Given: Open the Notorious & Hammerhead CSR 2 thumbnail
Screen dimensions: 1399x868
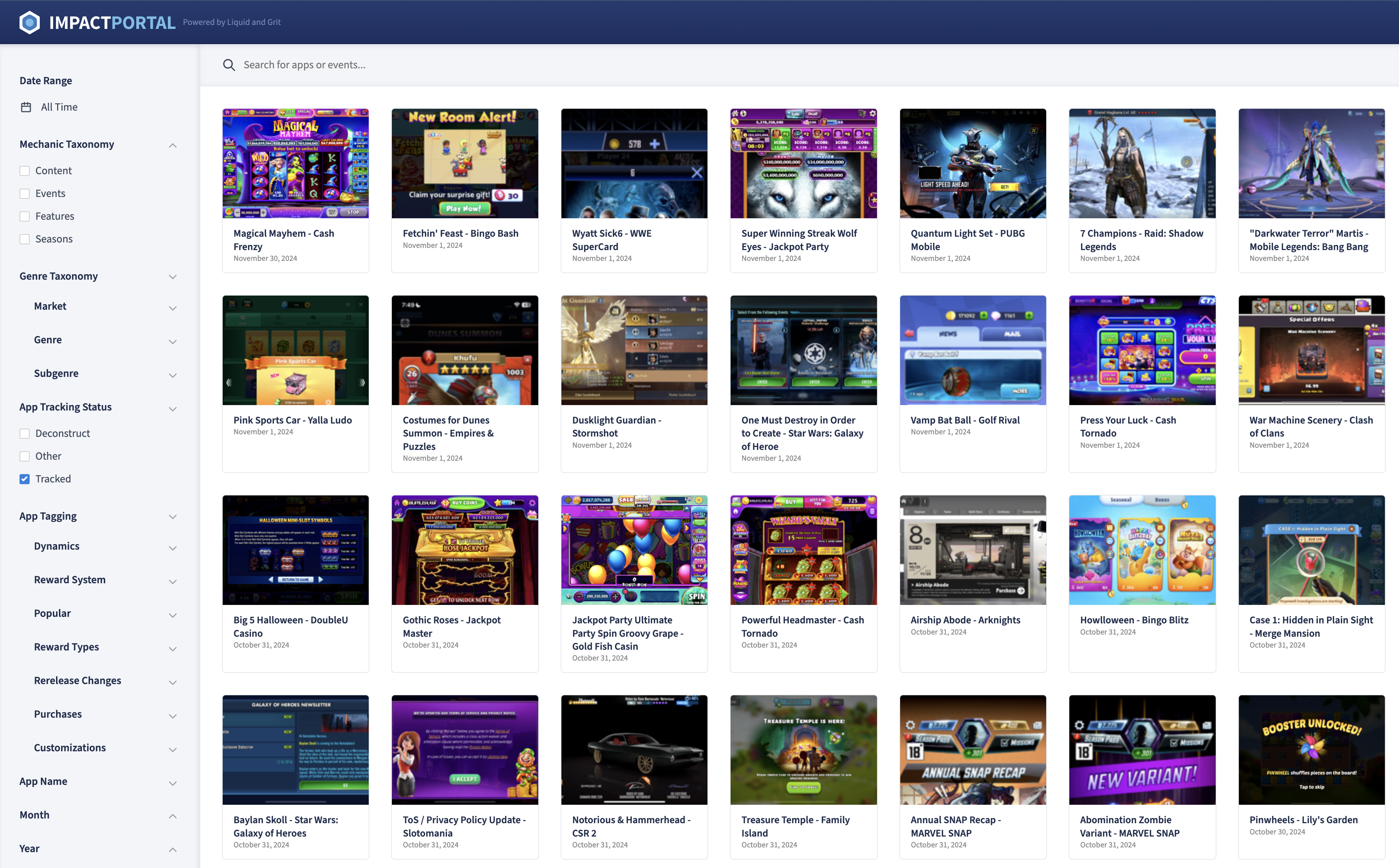Looking at the screenshot, I should 634,750.
